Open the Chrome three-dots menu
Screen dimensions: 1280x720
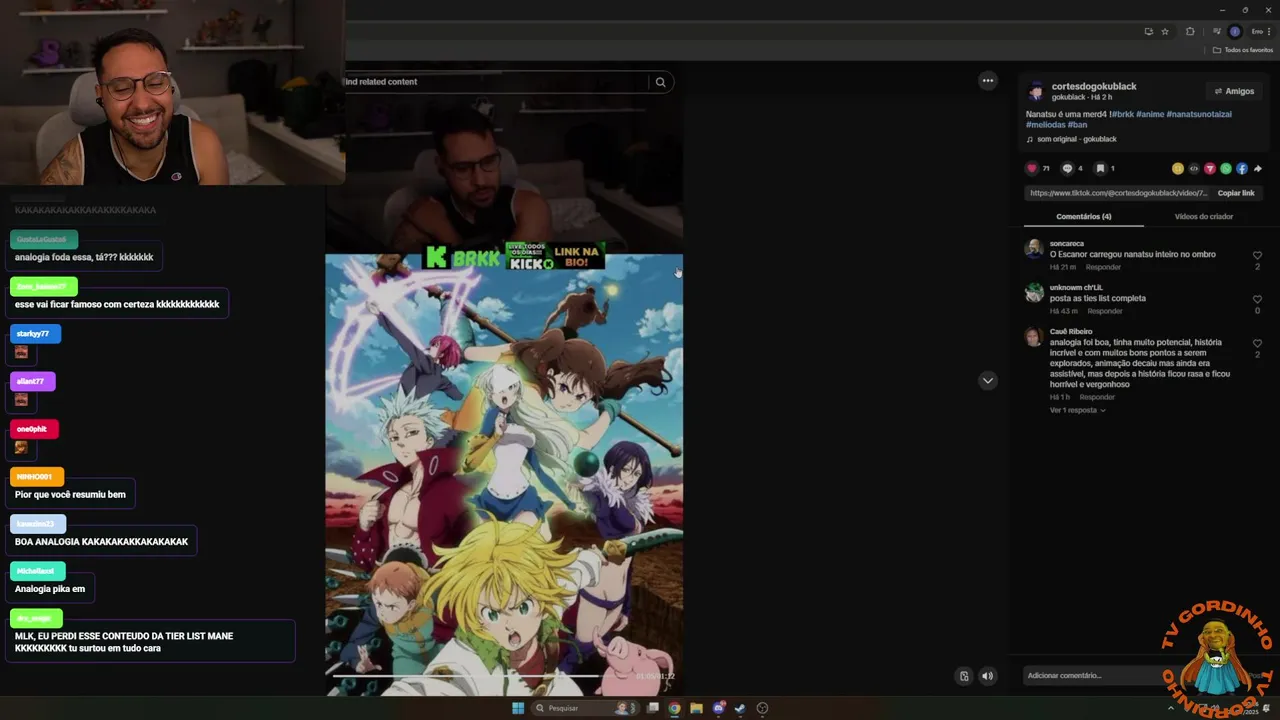[1269, 31]
